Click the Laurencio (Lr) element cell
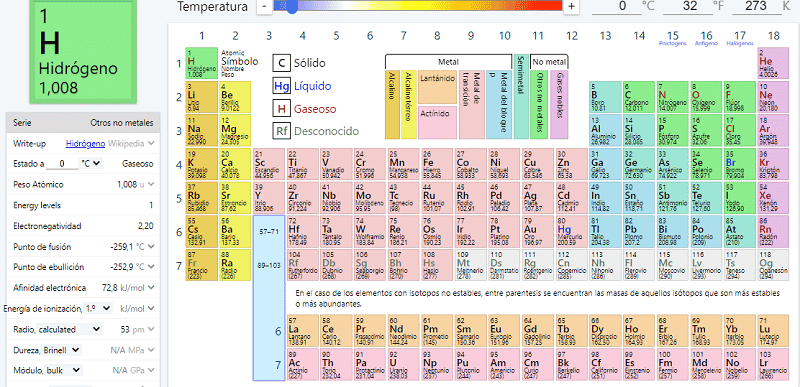The image size is (800, 387). [x=773, y=364]
